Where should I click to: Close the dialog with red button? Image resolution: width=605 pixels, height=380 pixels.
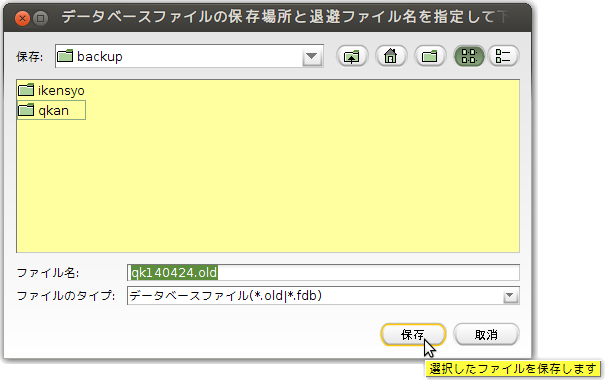(x=22, y=18)
